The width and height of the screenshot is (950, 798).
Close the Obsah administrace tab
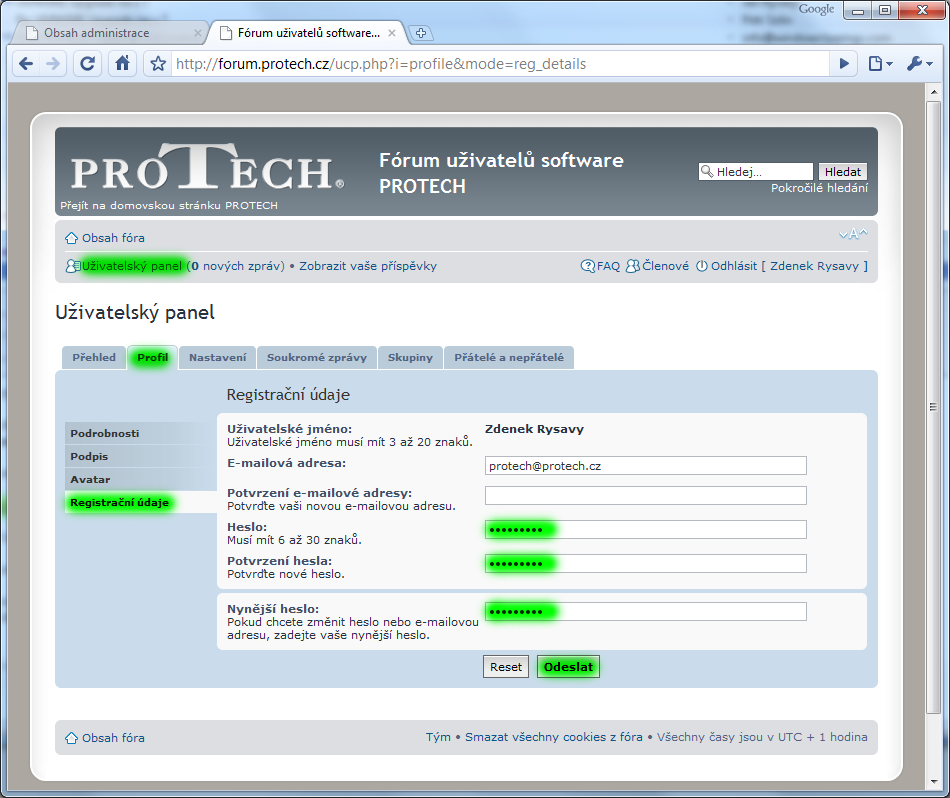[x=198, y=33]
